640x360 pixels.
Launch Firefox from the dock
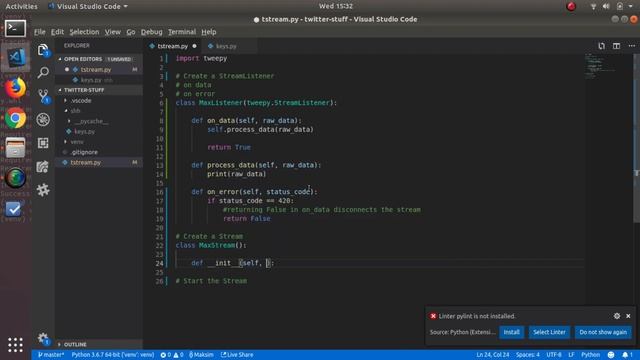15,88
